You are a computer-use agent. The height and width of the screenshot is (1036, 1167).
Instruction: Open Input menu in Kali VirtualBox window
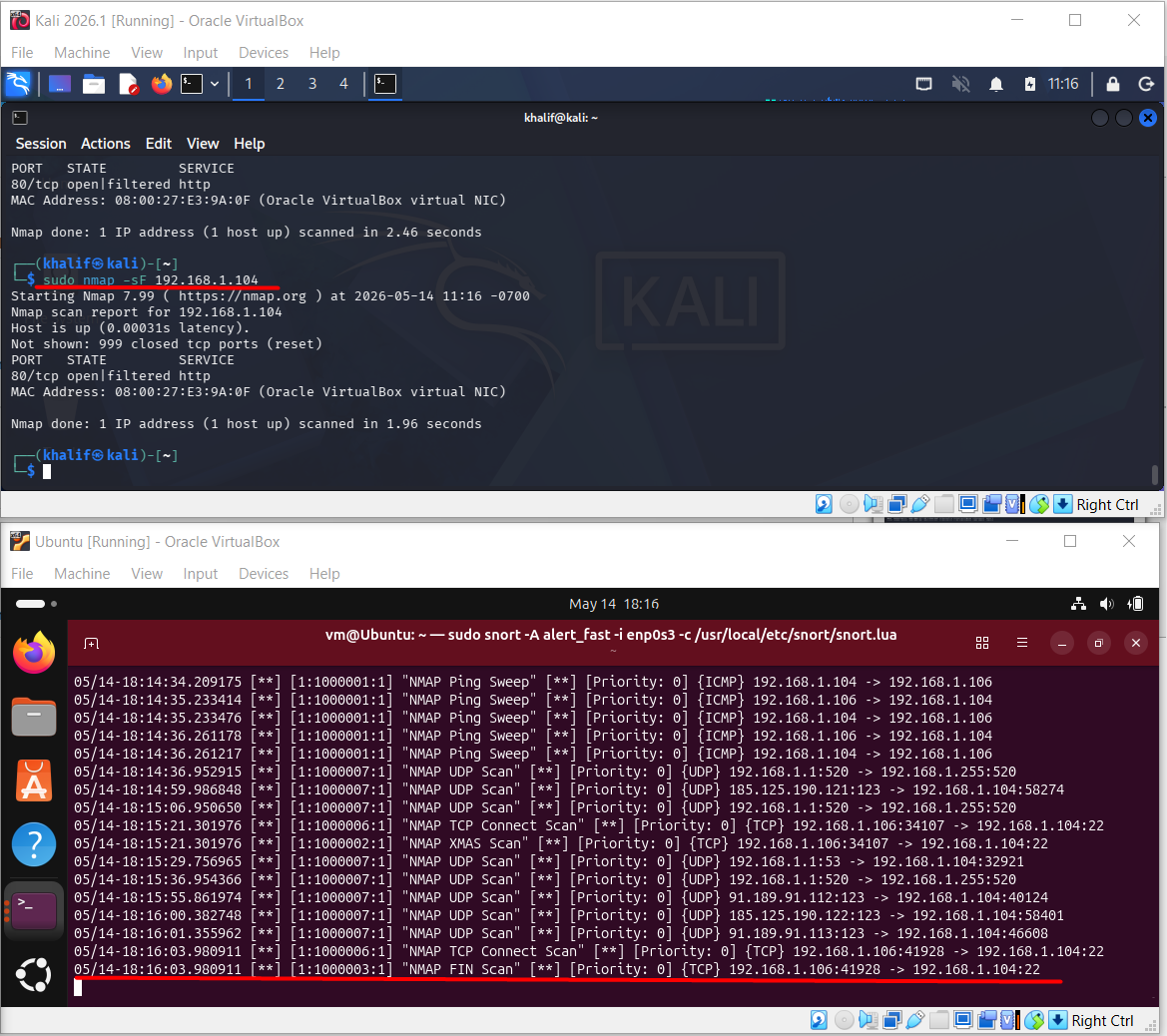click(x=201, y=53)
